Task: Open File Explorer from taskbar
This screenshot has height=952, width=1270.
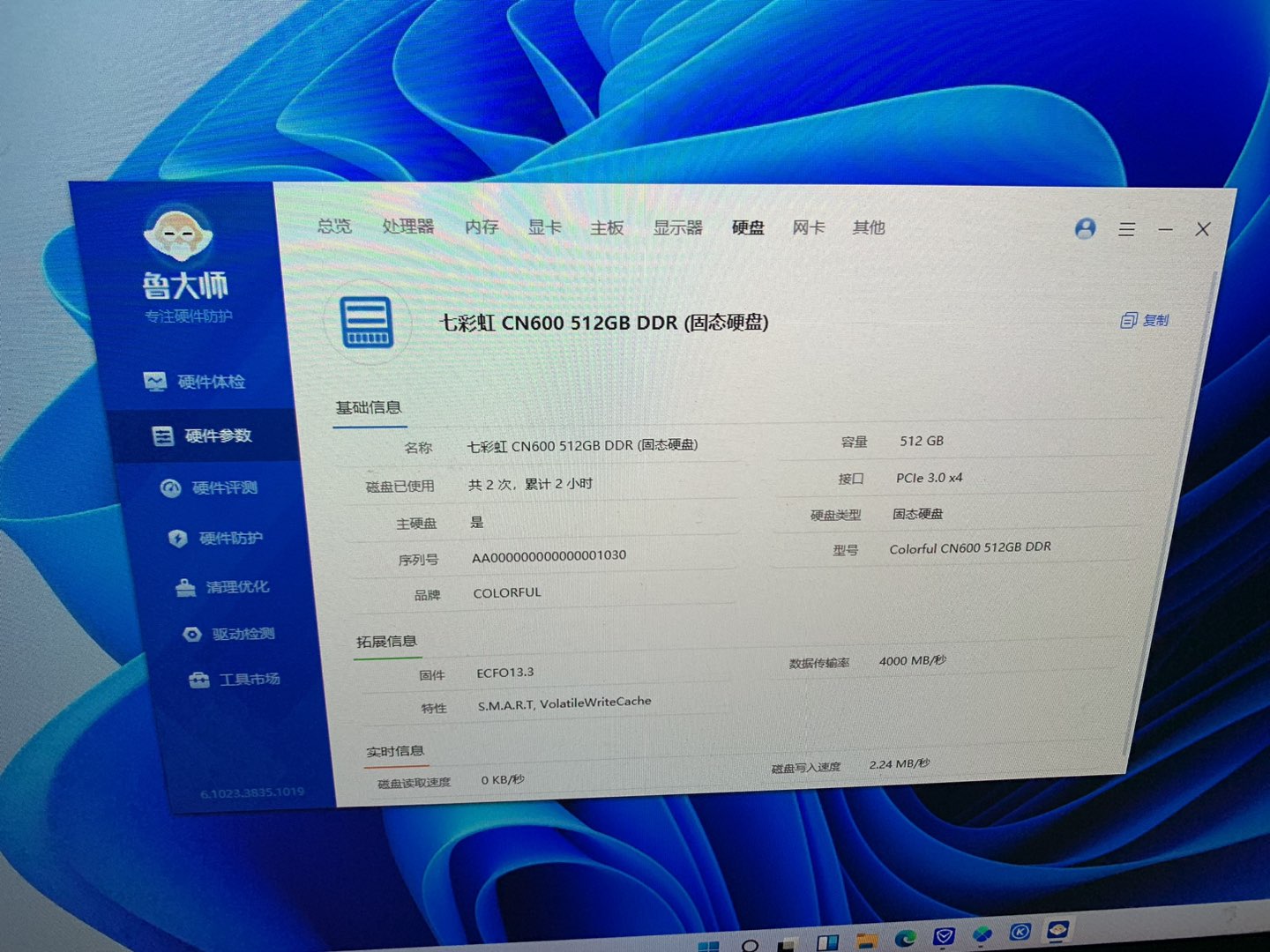Action: point(866,940)
